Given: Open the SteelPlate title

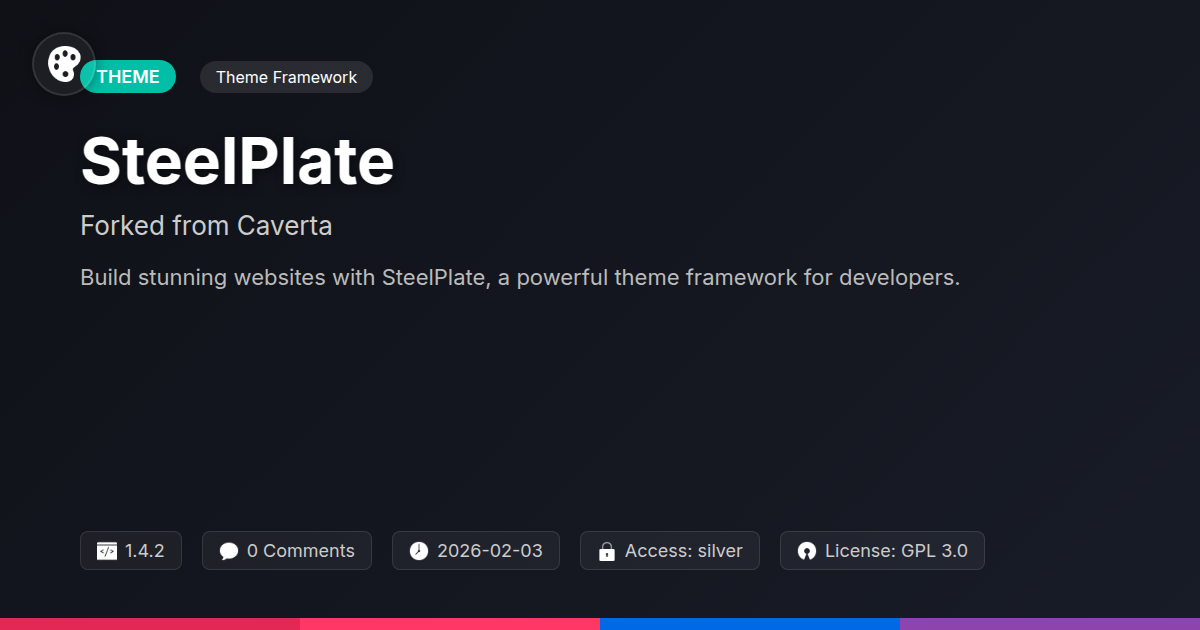Looking at the screenshot, I should tap(237, 162).
